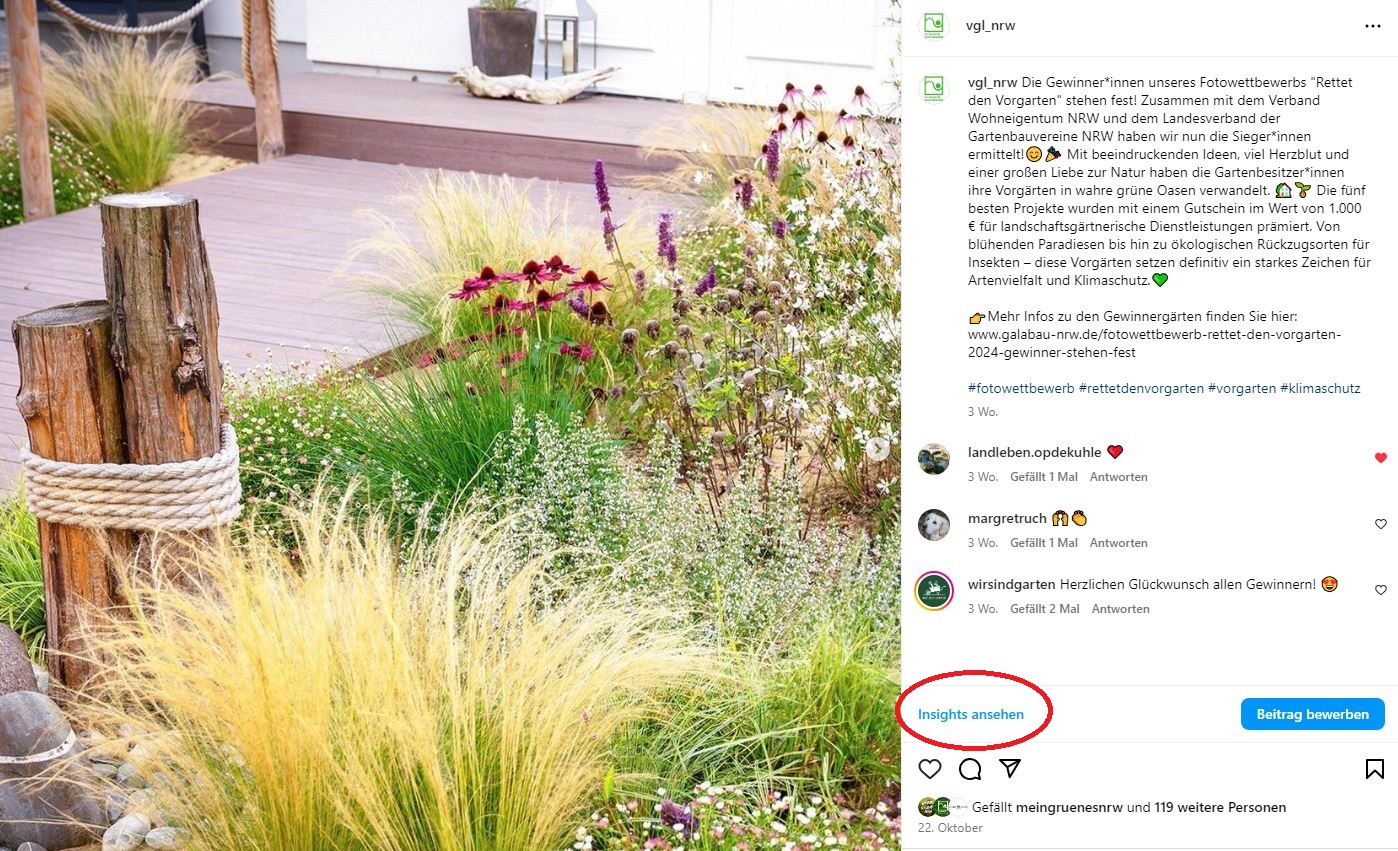Open landleben.opdekuhle's profile picture
The height and width of the screenshot is (851, 1398).
coord(934,458)
